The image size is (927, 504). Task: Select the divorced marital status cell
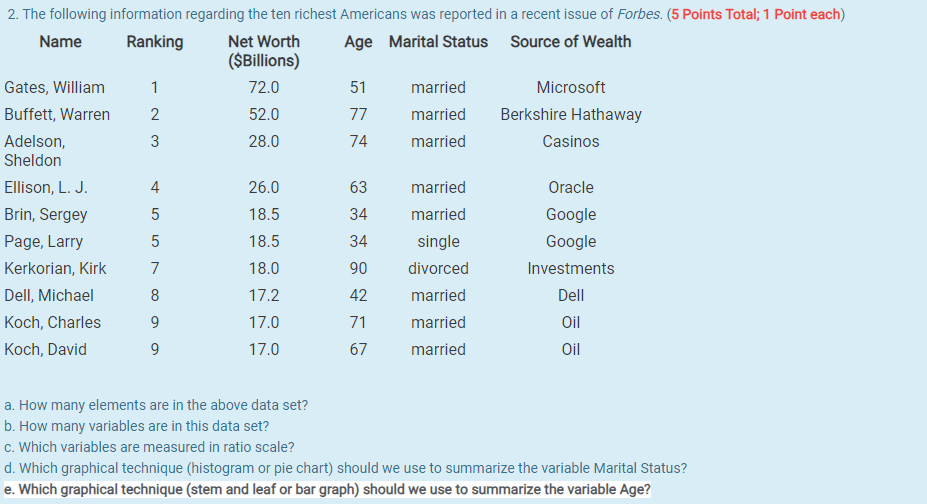[438, 269]
